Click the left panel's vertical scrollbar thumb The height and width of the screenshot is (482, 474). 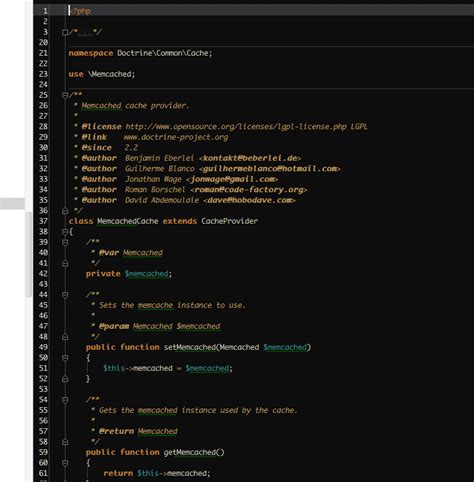[29, 254]
